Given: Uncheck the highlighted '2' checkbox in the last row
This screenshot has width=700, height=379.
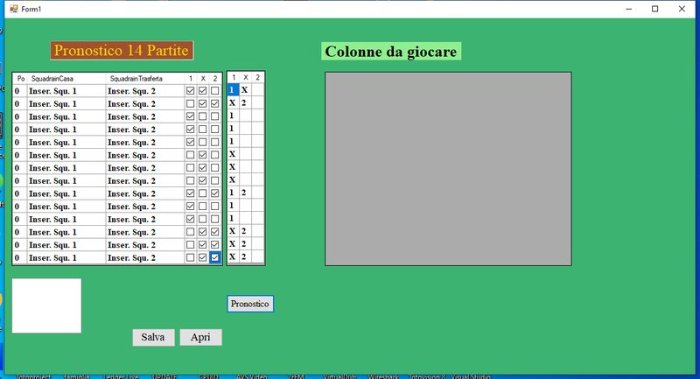Looking at the screenshot, I should (215, 258).
